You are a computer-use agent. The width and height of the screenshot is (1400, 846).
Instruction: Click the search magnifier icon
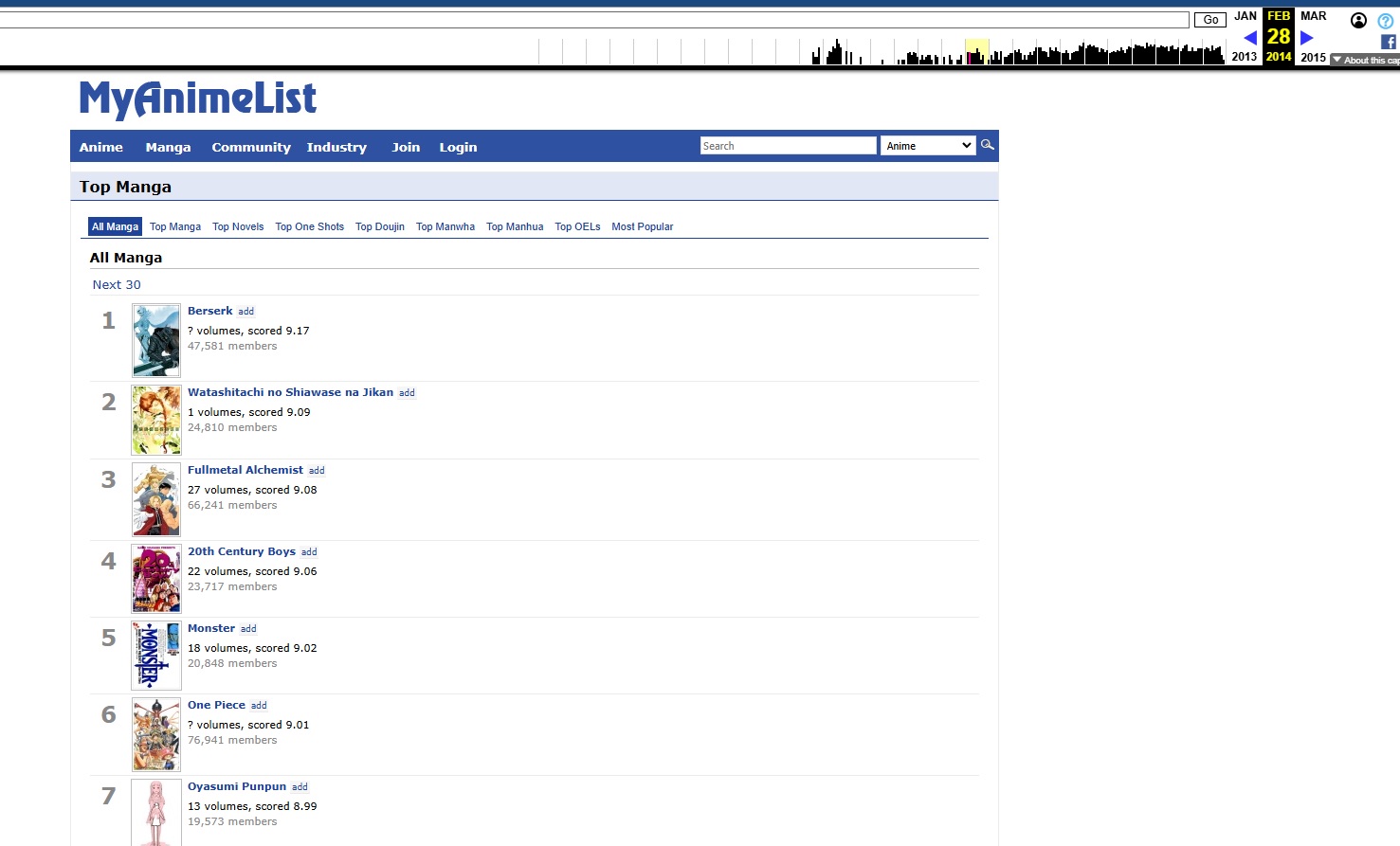987,145
